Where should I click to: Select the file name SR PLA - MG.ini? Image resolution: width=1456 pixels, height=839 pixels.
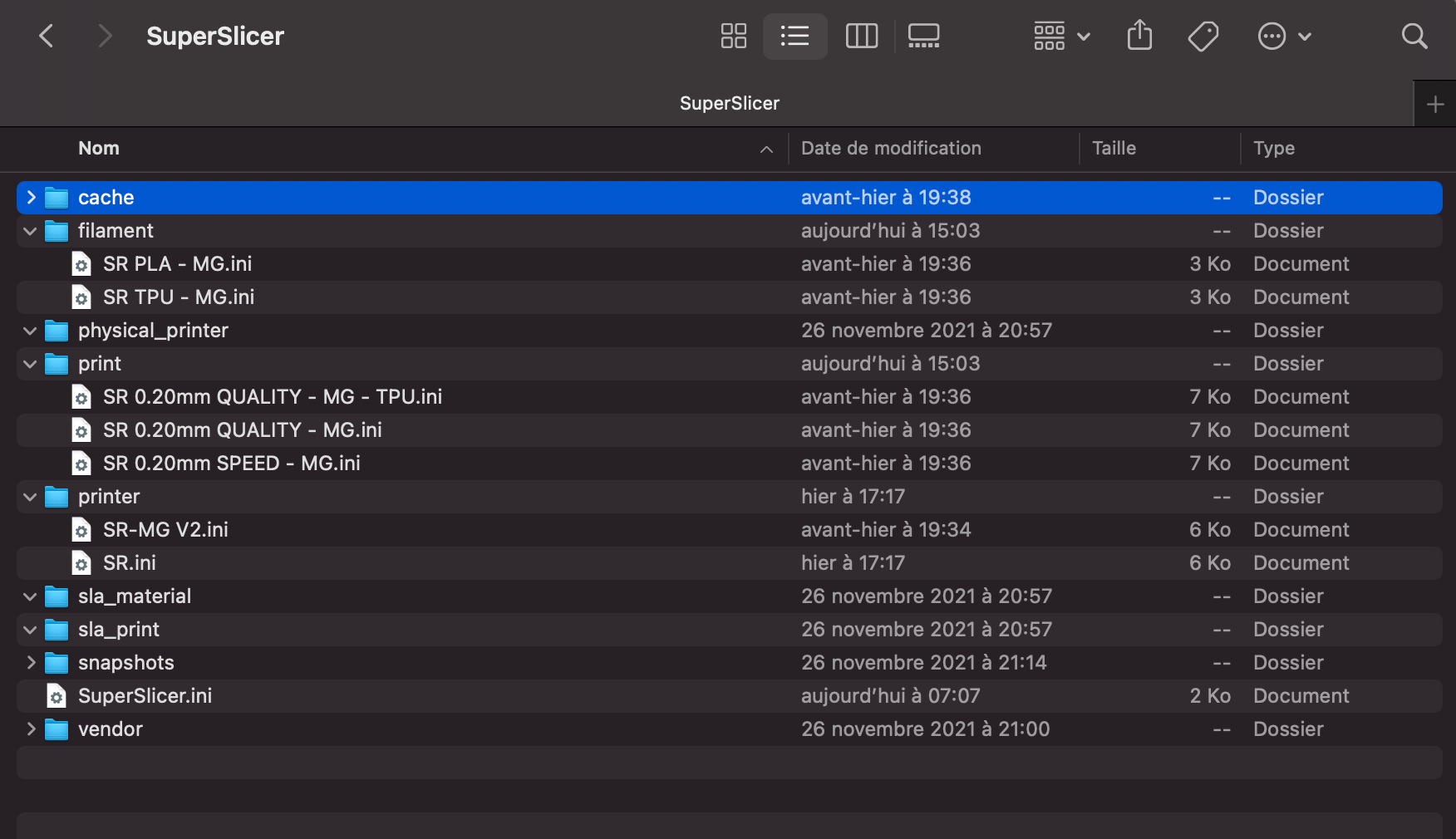(x=177, y=264)
